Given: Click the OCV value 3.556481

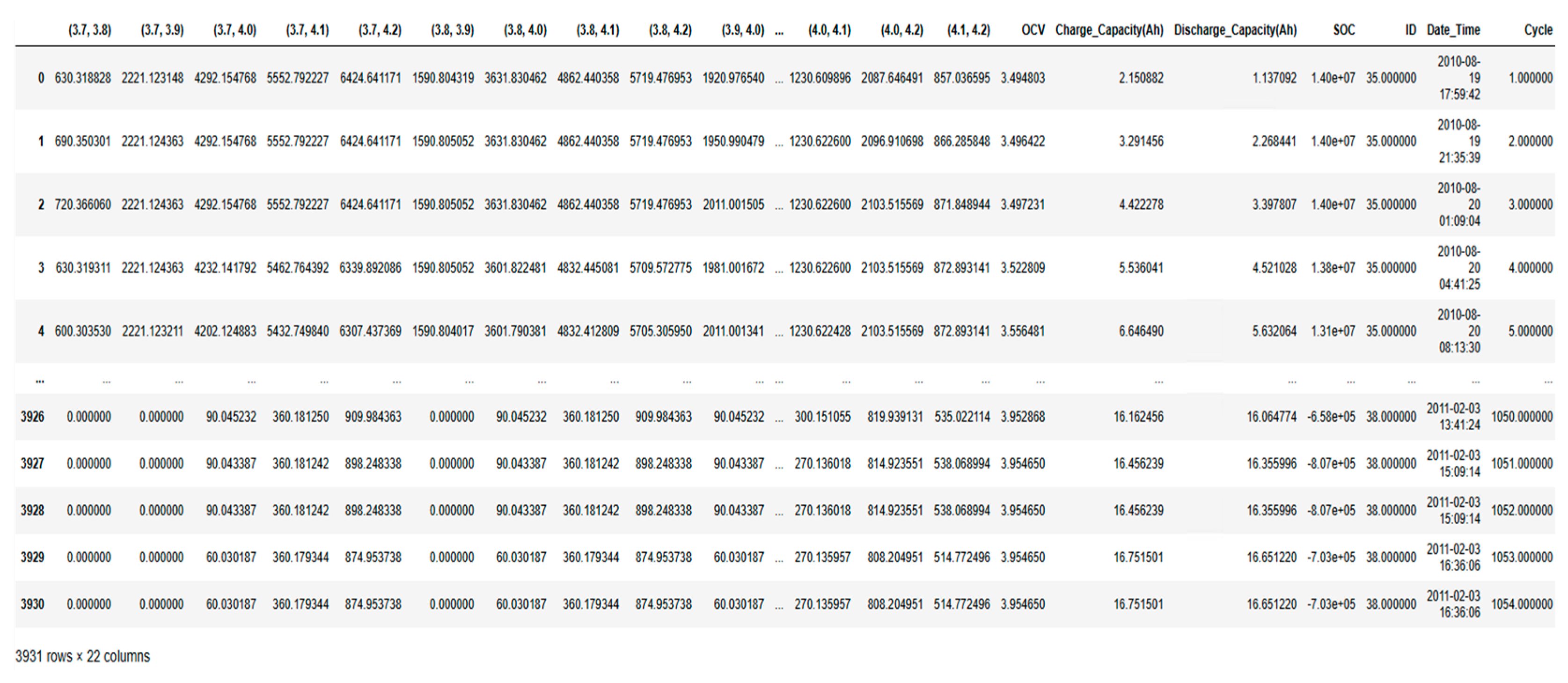Looking at the screenshot, I should 1022,331.
